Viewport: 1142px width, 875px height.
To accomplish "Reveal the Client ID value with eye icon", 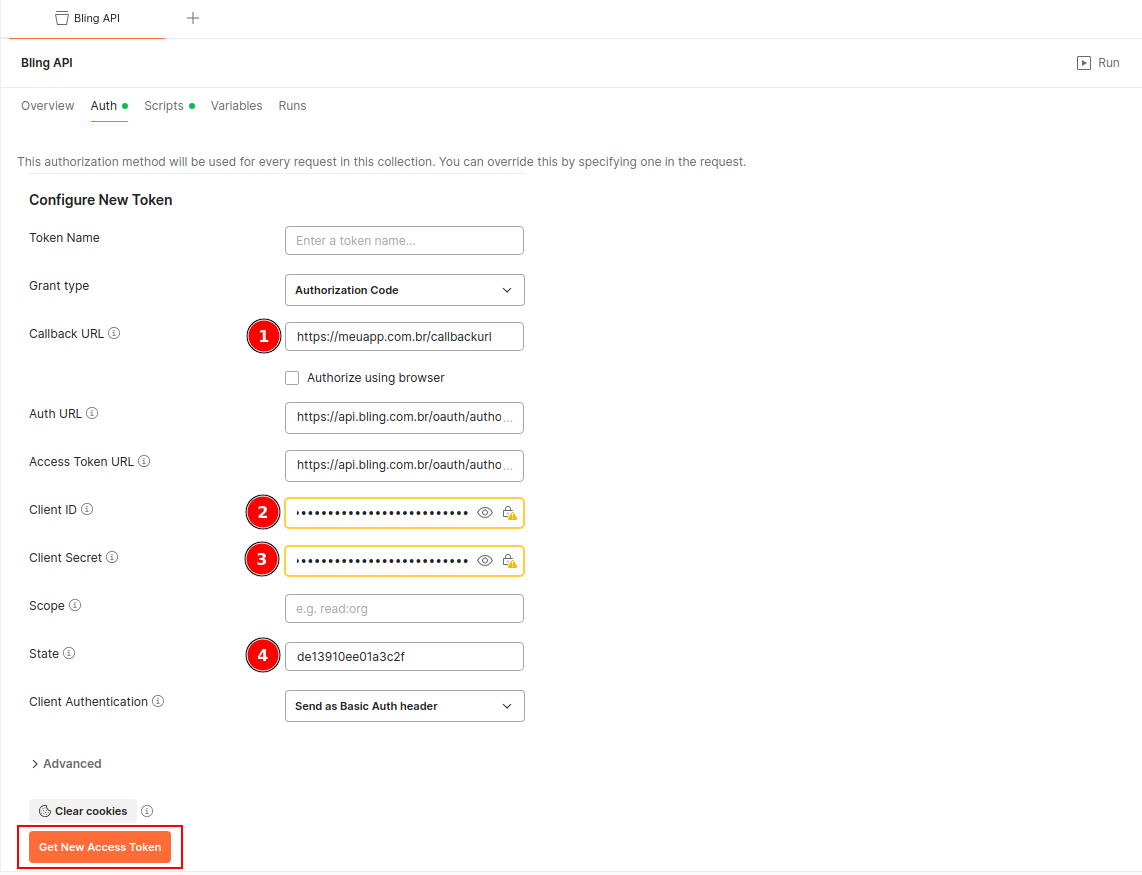I will (x=485, y=513).
